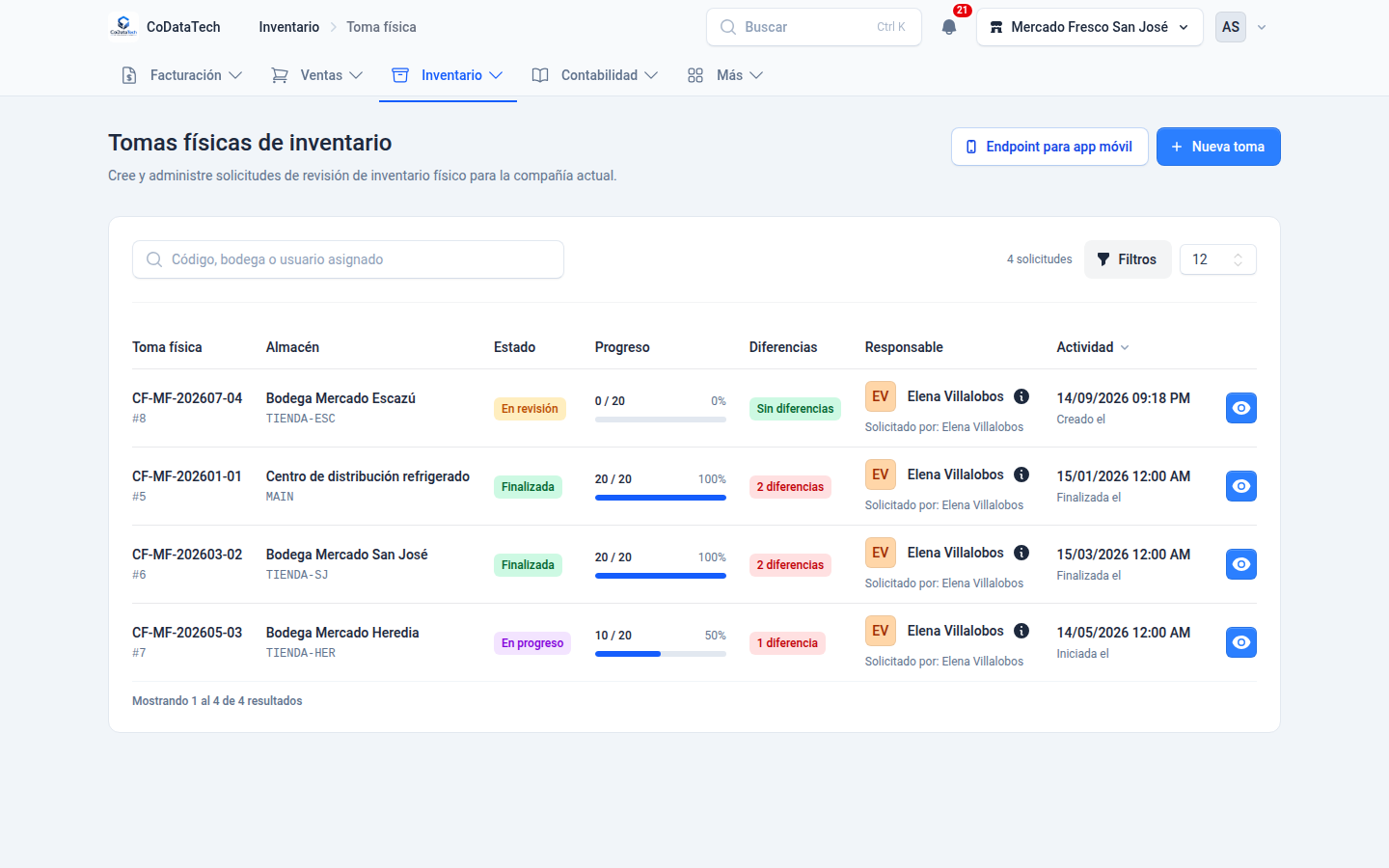Open the Filtros button
The width and height of the screenshot is (1389, 868).
(1128, 259)
